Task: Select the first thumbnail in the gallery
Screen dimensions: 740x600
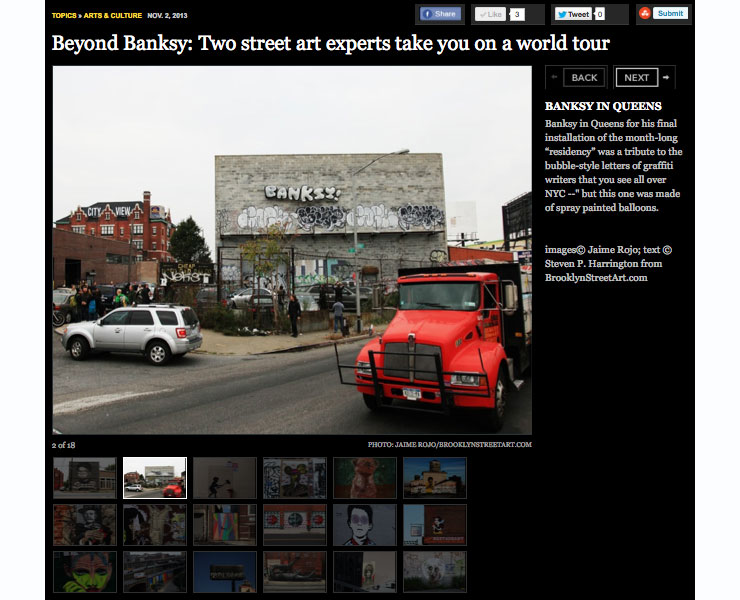Action: click(85, 478)
